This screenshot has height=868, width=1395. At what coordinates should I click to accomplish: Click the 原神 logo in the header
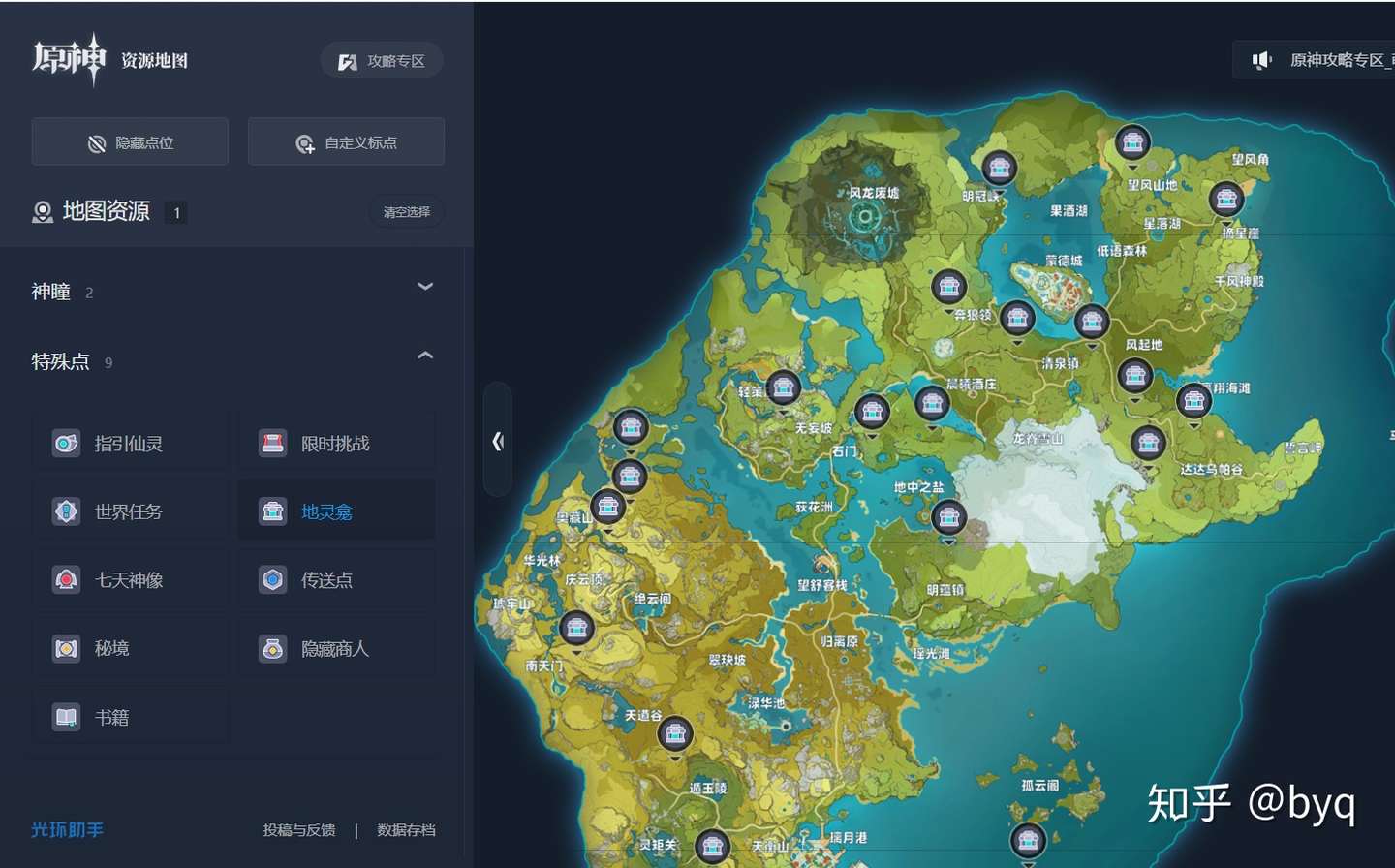[x=68, y=59]
